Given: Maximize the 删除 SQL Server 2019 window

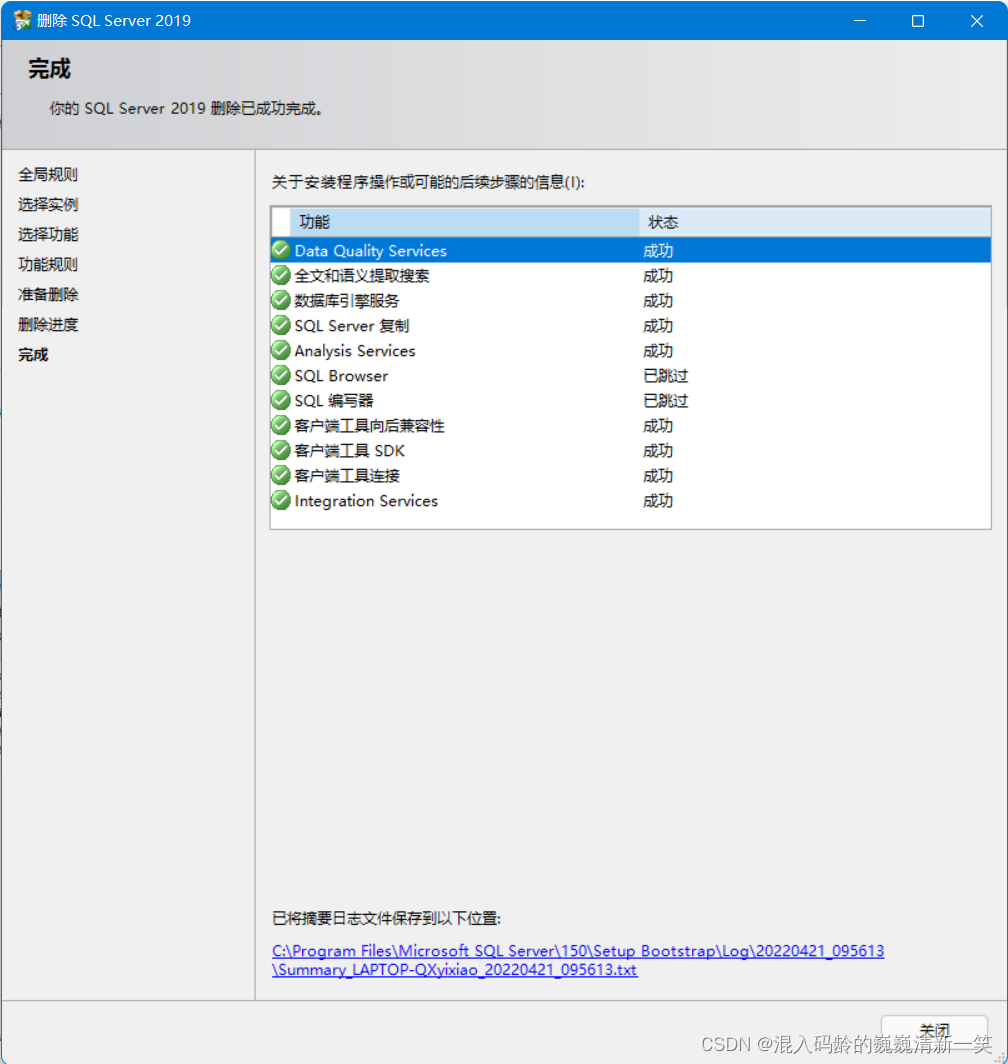Looking at the screenshot, I should click(918, 21).
